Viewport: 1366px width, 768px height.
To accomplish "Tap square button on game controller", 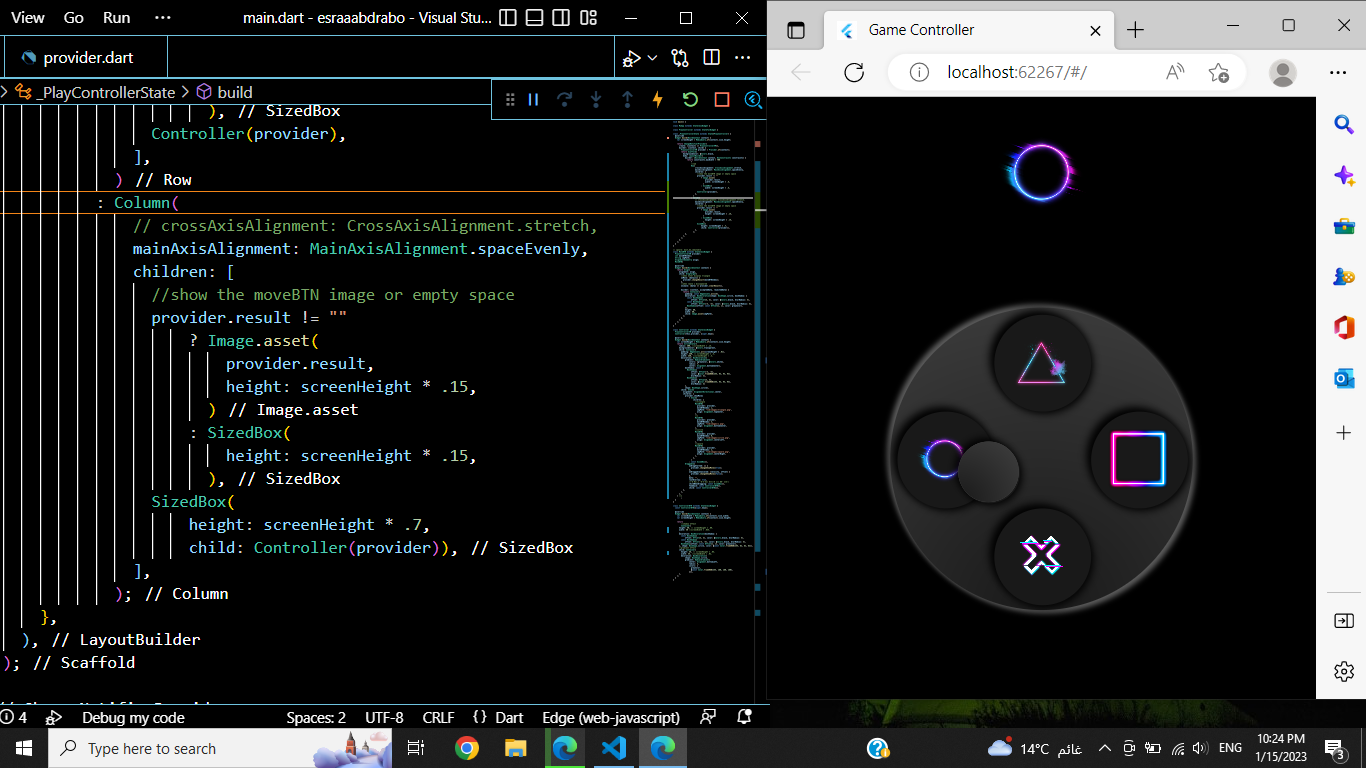I will tap(1139, 459).
